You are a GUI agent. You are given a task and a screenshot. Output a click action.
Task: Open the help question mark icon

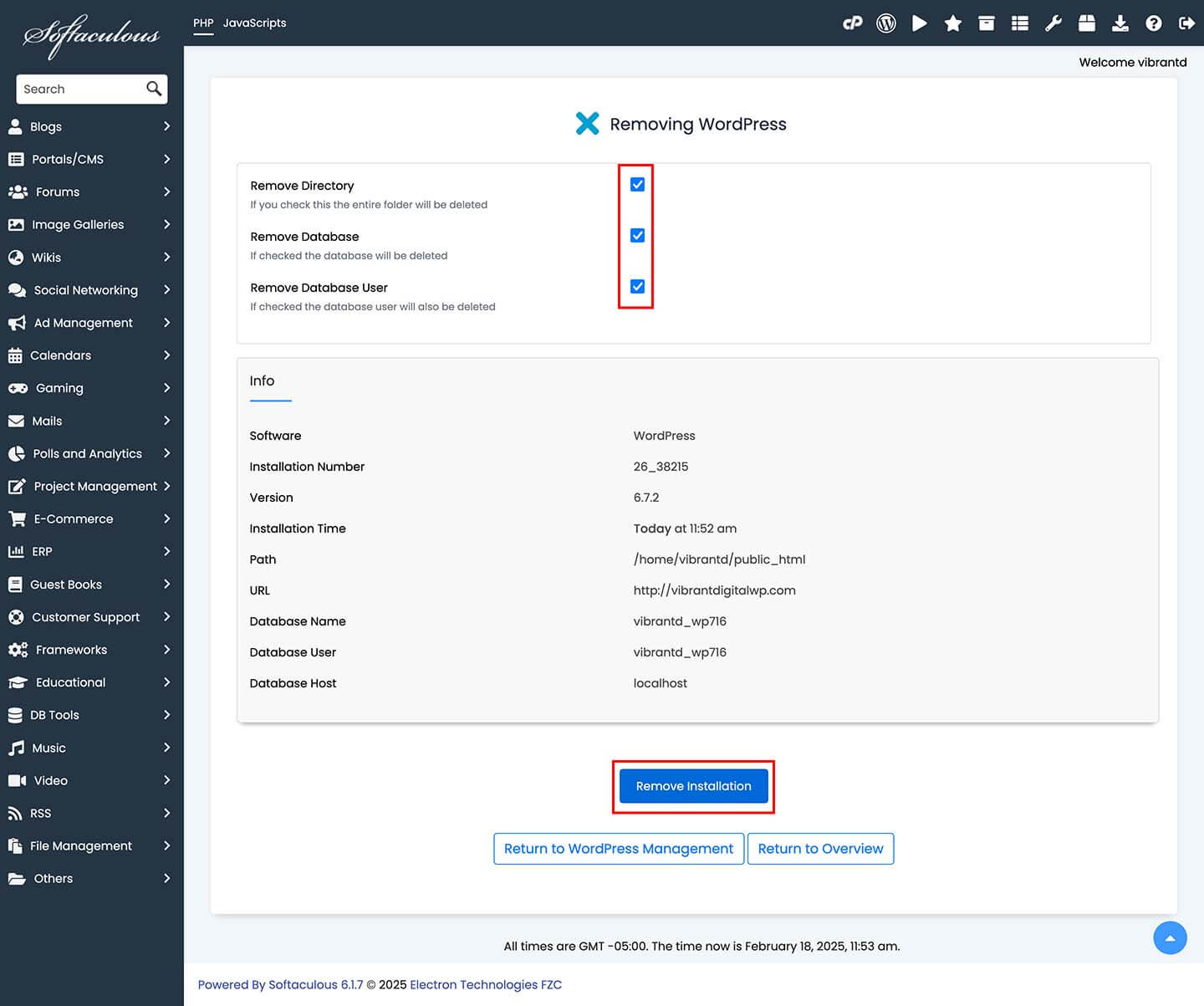point(1154,23)
